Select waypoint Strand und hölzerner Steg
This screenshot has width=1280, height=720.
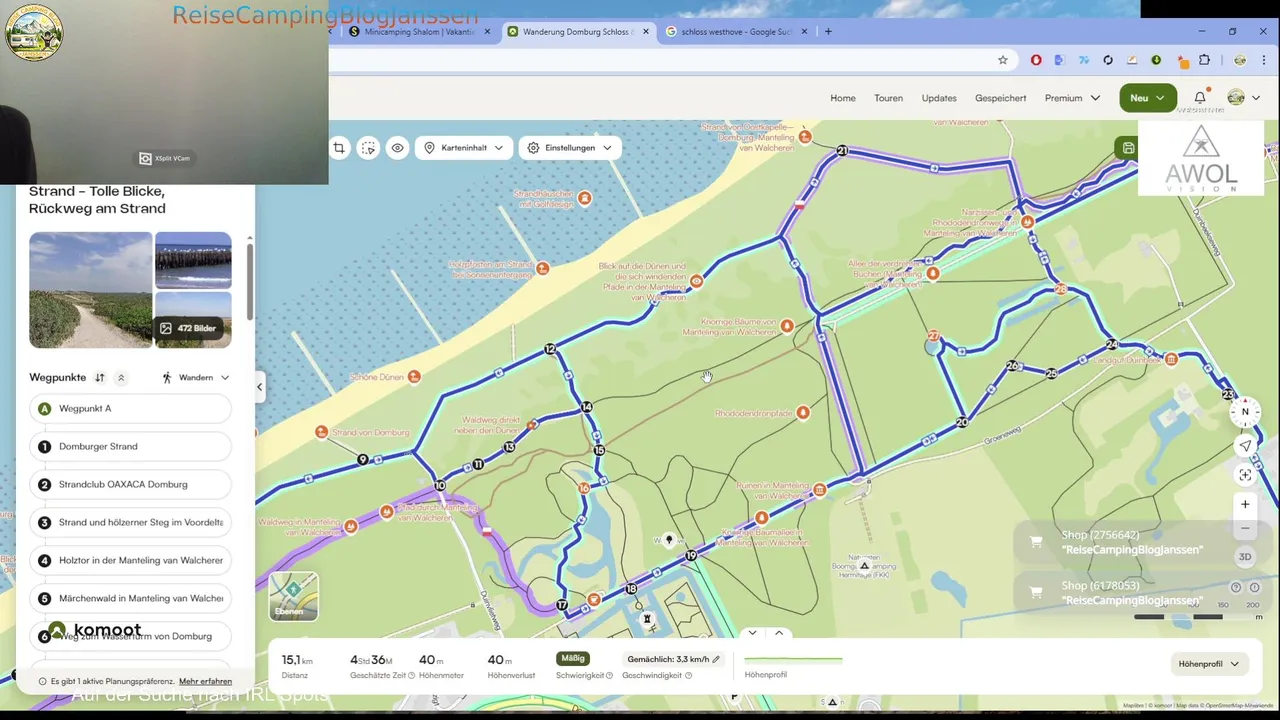click(x=130, y=522)
